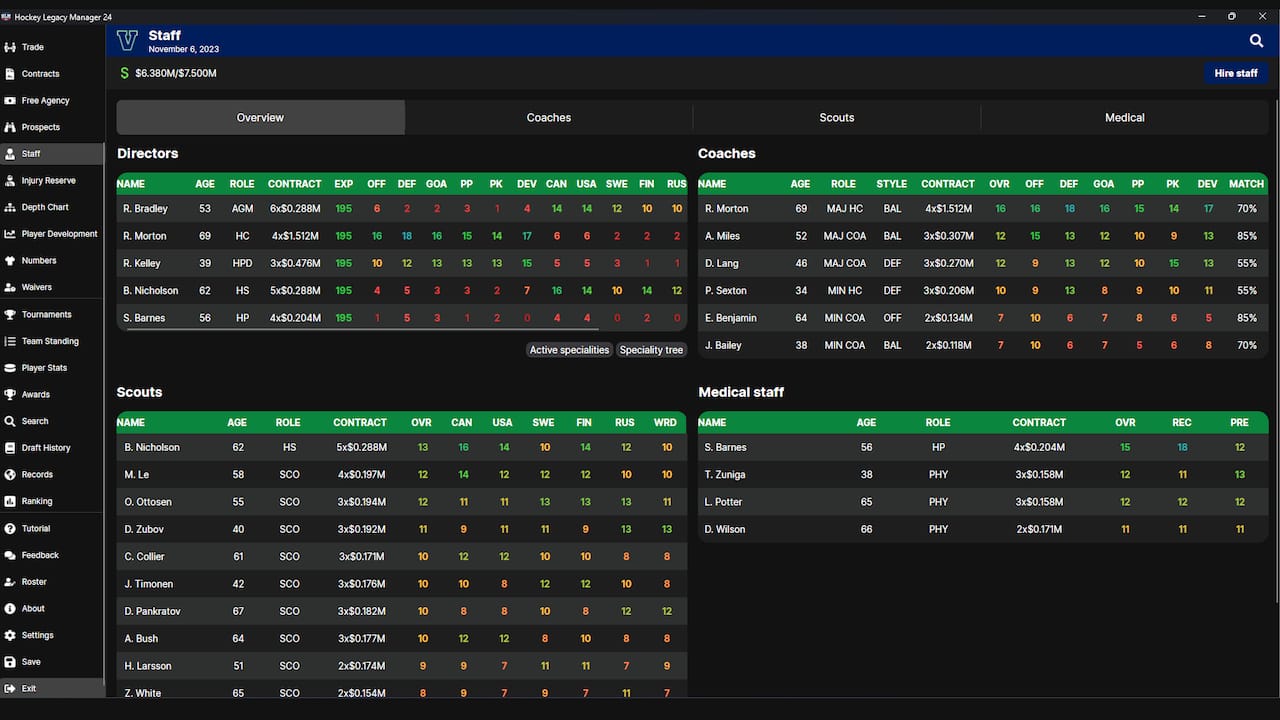
Task: Open Depth Chart sidebar icon
Action: pos(10,207)
